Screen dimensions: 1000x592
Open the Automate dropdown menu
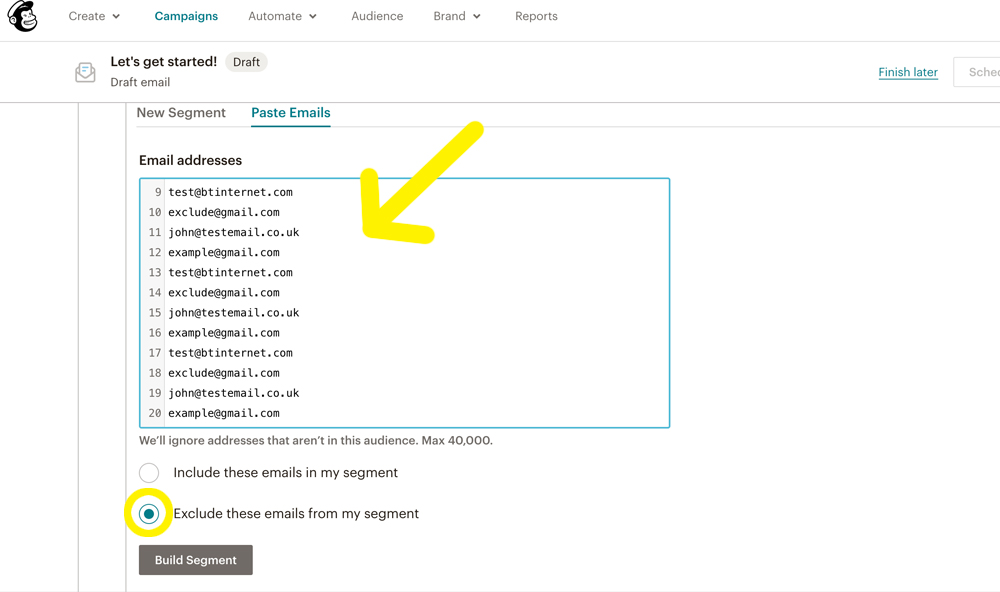(x=283, y=16)
